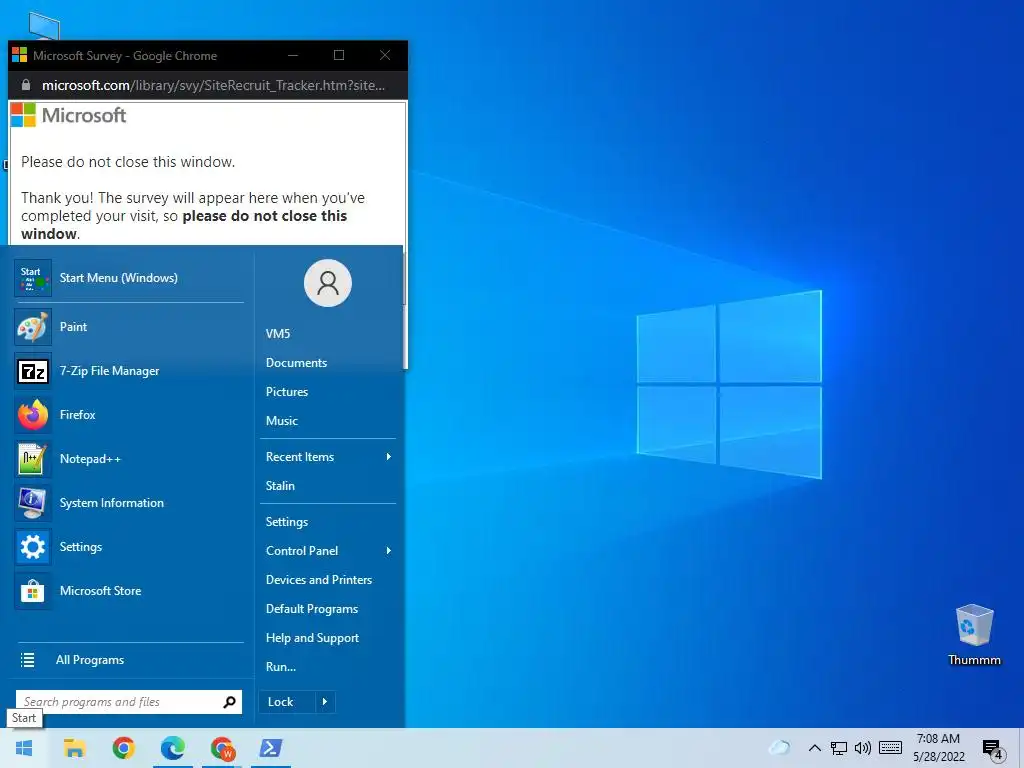Open Help and Support
The width and height of the screenshot is (1024, 768).
tap(312, 638)
